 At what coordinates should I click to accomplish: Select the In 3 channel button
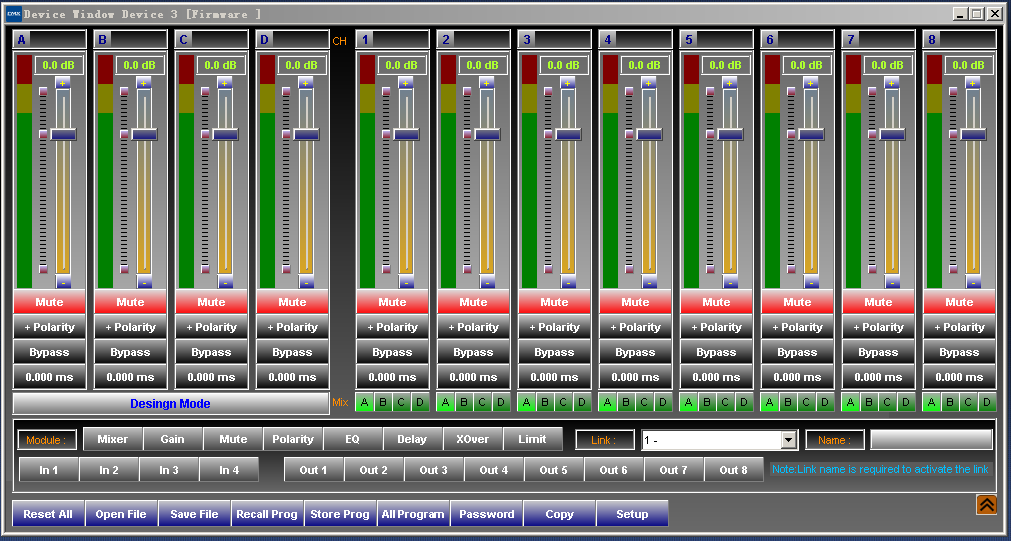pos(169,469)
